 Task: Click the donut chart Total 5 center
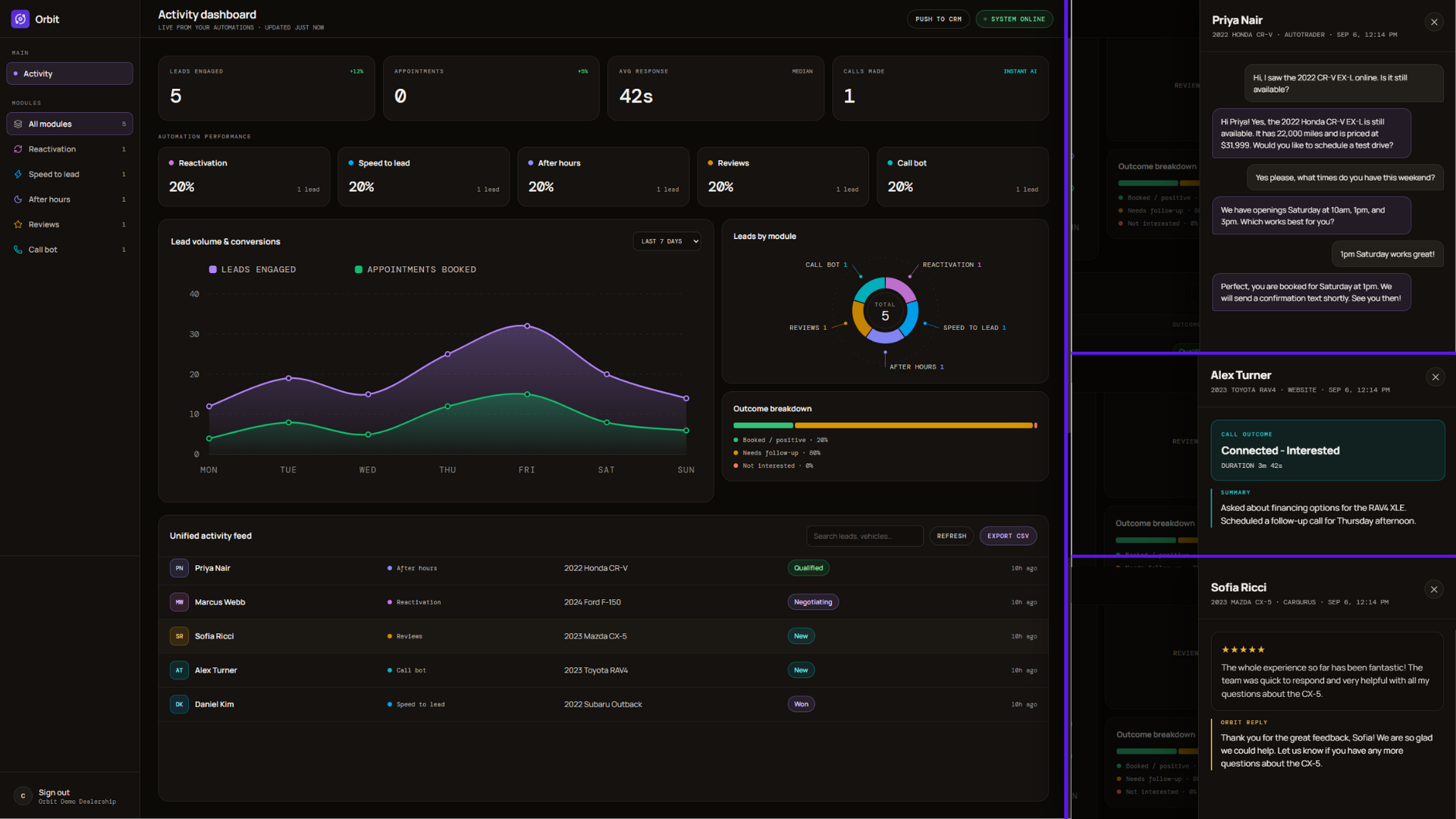(x=885, y=312)
